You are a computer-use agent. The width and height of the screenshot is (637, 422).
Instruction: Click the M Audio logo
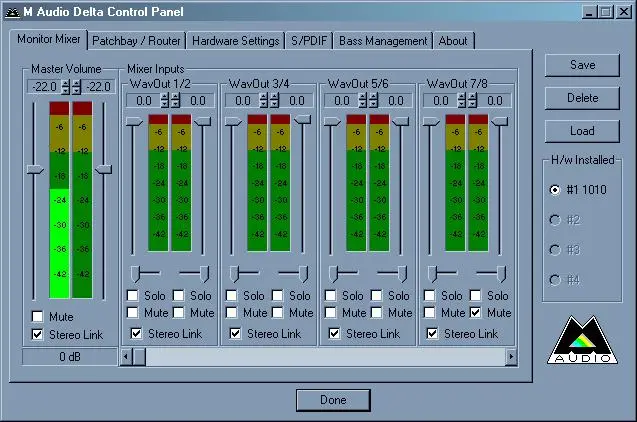583,340
